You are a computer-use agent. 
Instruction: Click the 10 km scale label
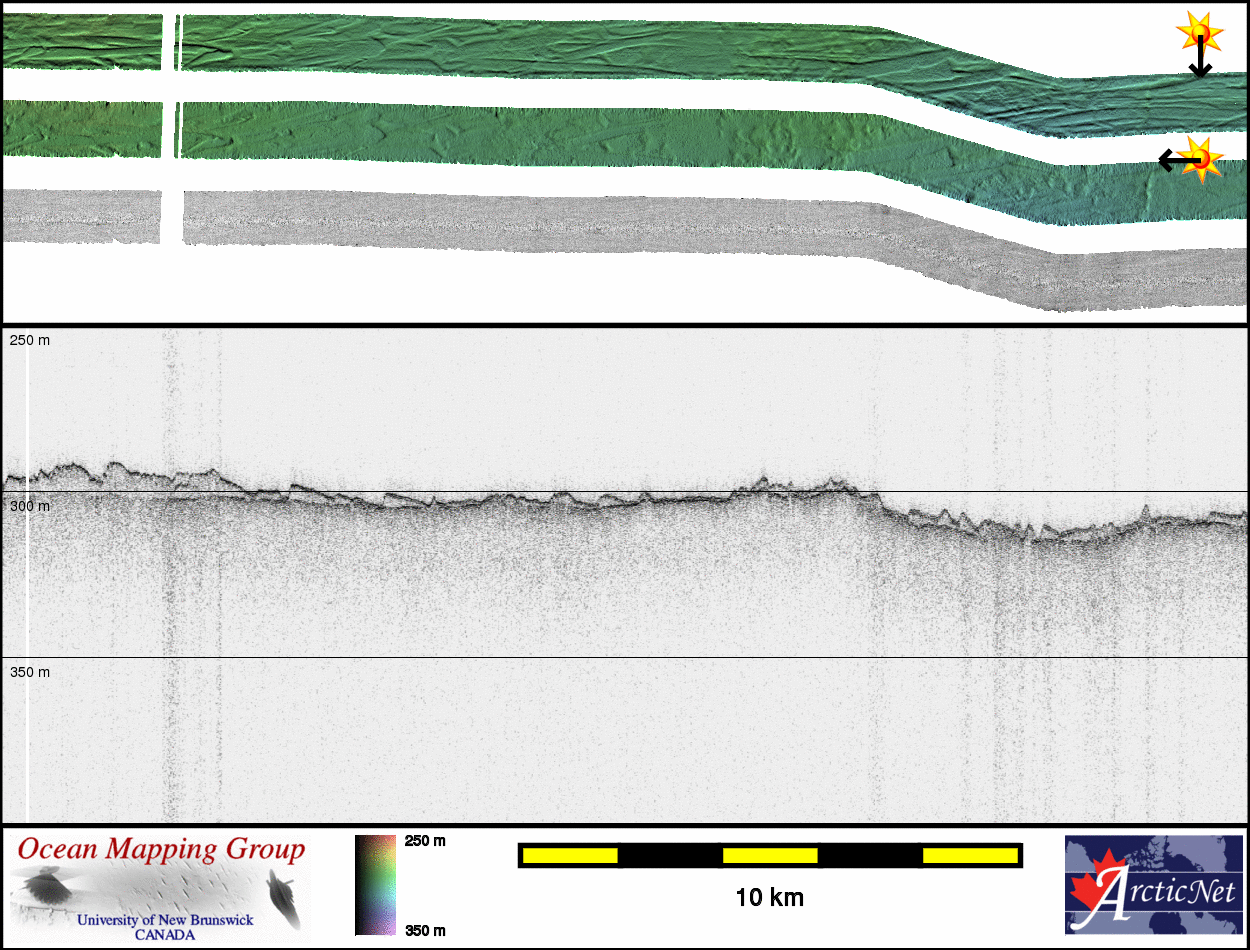click(769, 898)
